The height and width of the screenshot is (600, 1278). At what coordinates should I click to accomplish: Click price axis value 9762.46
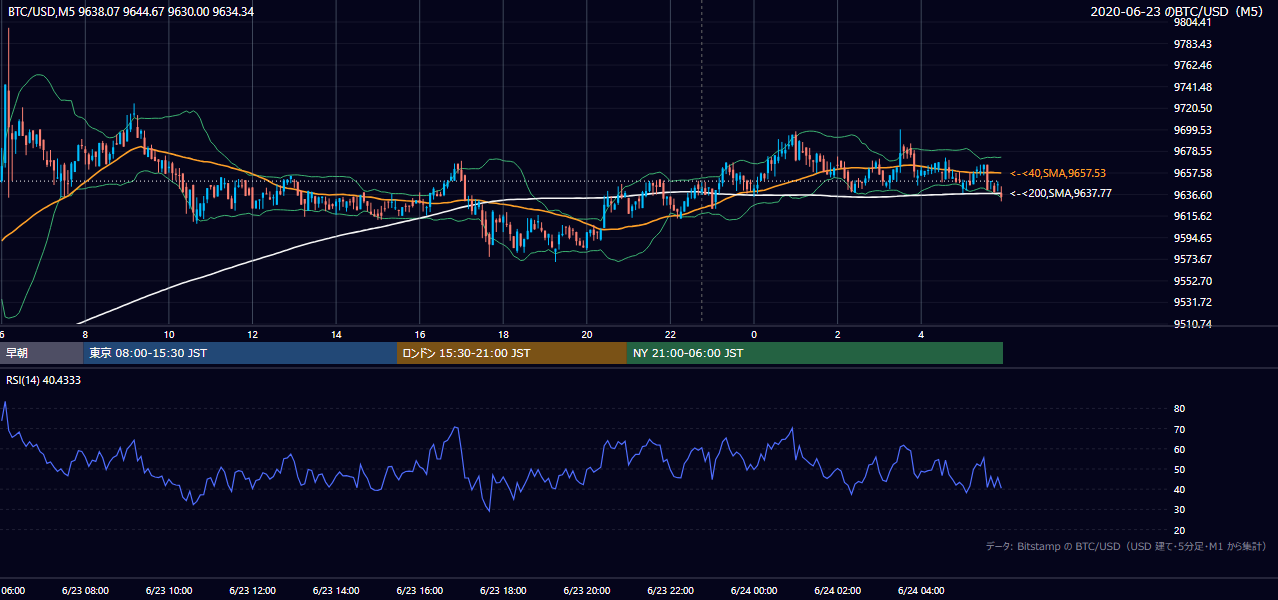(1193, 65)
